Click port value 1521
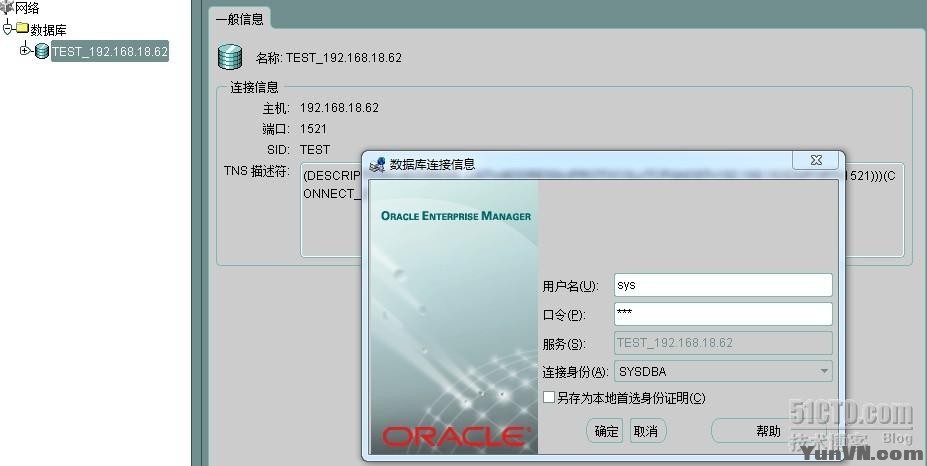 click(x=313, y=128)
